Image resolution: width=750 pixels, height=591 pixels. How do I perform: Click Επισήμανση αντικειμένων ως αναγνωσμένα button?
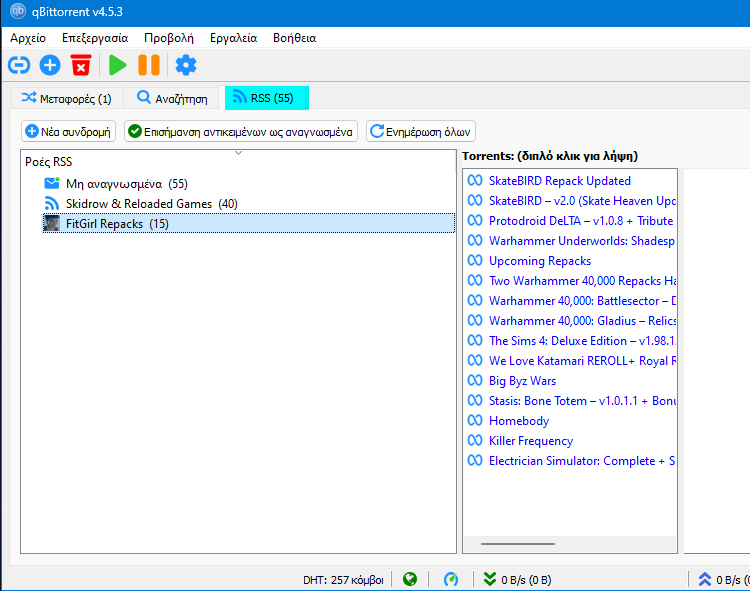241,131
